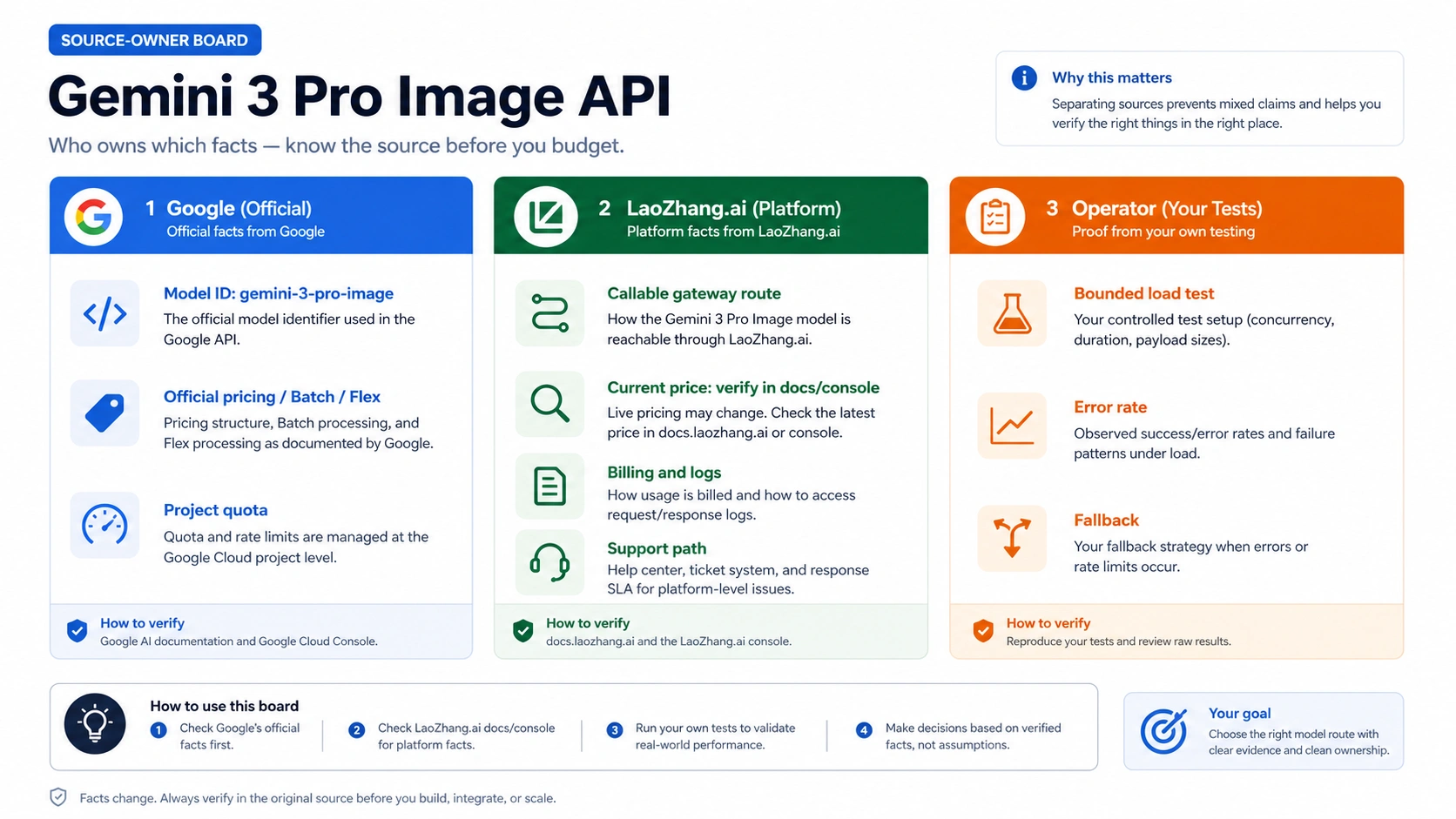Click the gauge Project quota icon
This screenshot has height=819, width=1456.
coord(104,525)
